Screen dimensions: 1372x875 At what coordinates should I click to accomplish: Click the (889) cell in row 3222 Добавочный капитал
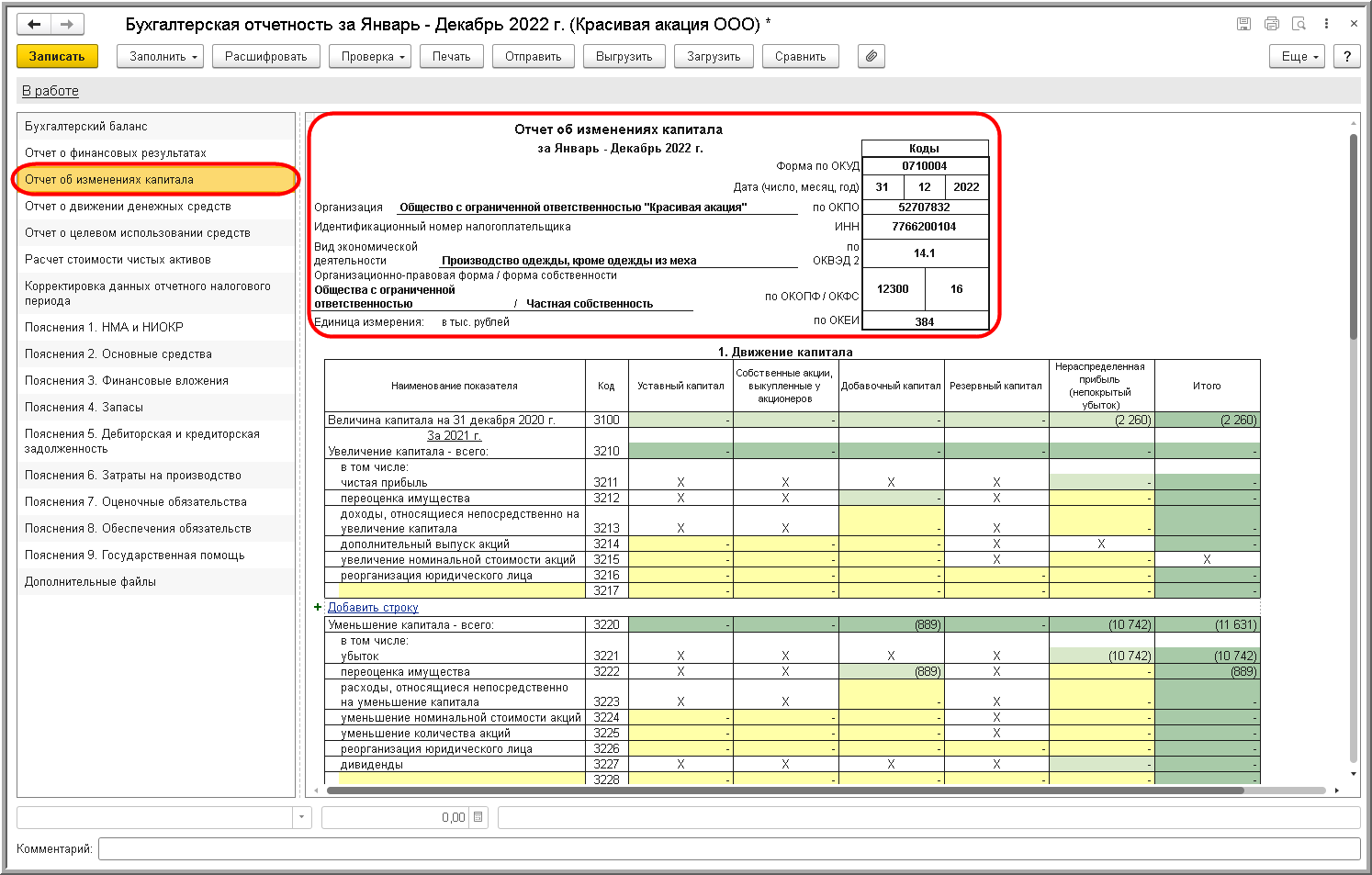tap(891, 672)
